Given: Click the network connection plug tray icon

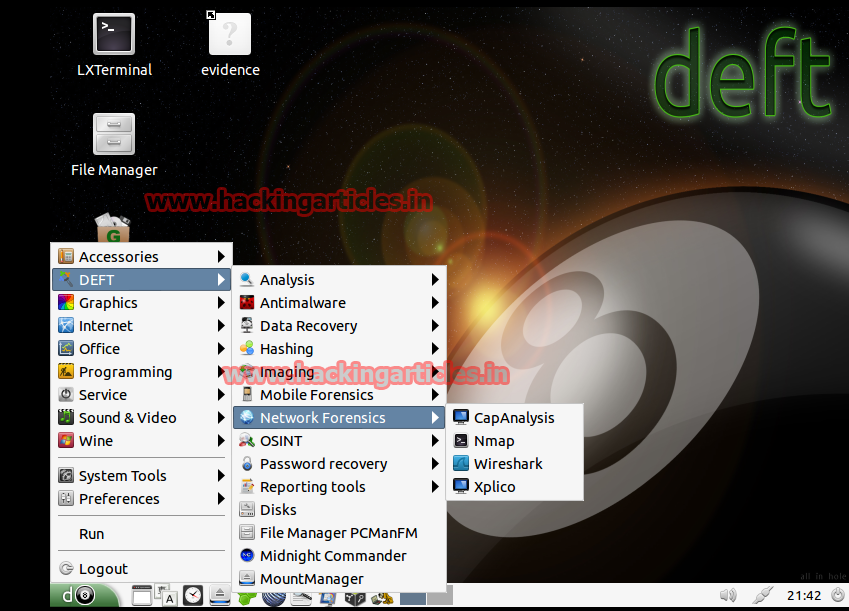Looking at the screenshot, I should [x=762, y=595].
